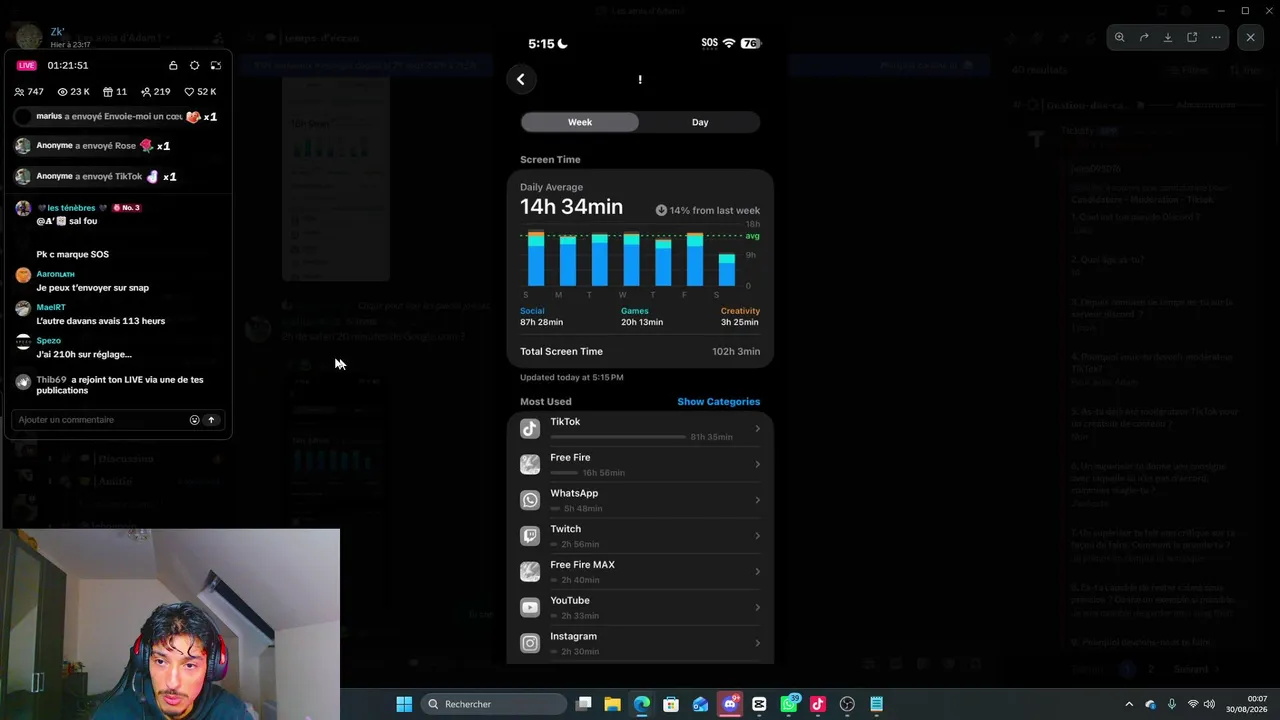The width and height of the screenshot is (1280, 720).
Task: Click the 219 new followers count
Action: click(x=155, y=92)
